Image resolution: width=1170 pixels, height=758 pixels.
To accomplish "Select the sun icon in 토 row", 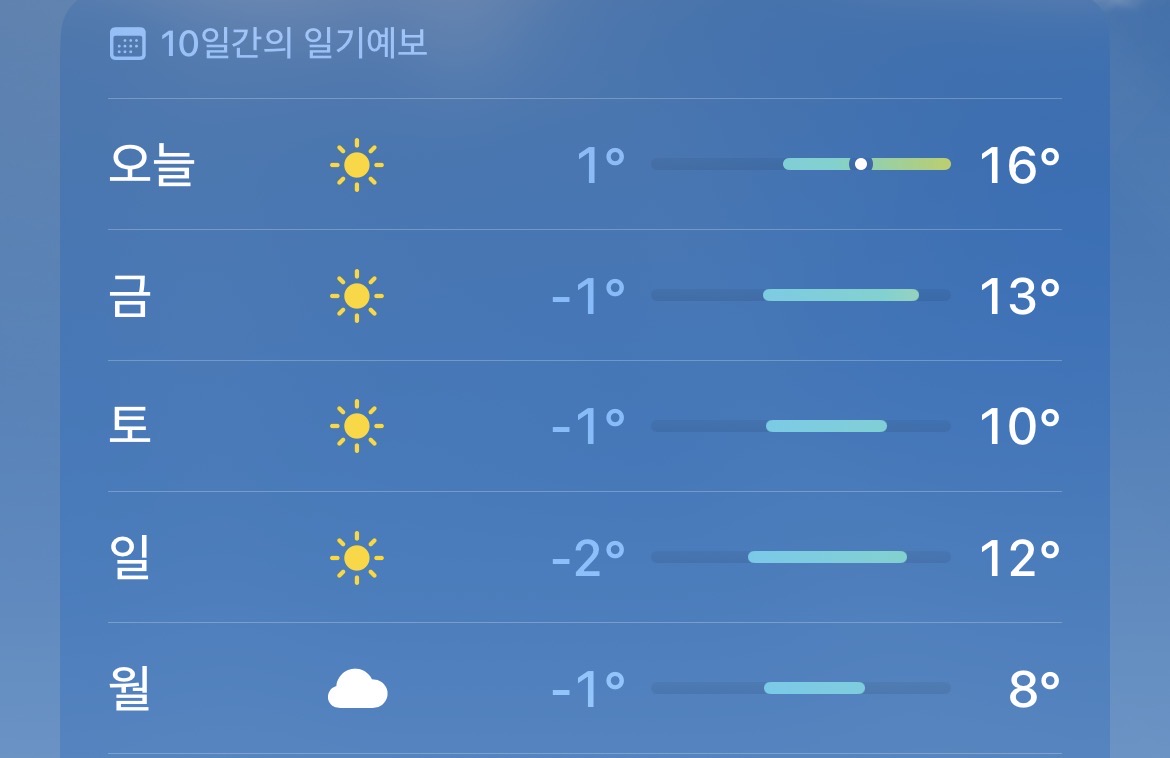I will 357,427.
